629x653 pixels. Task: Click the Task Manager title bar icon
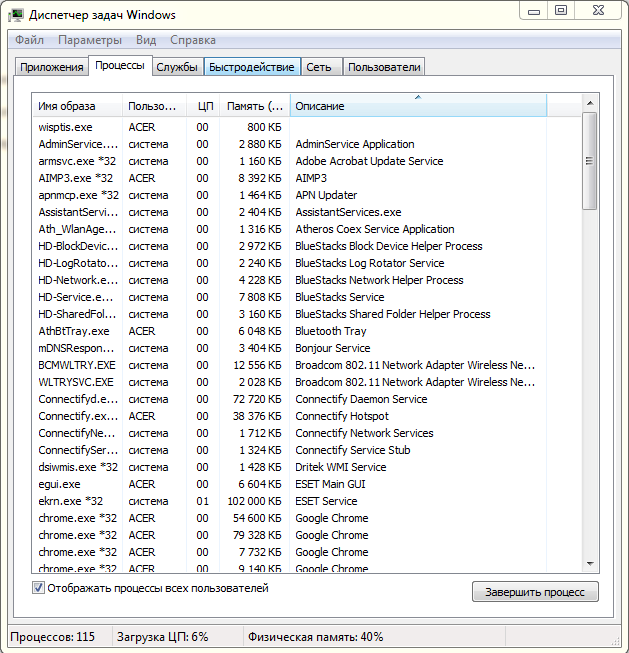pyautogui.click(x=17, y=15)
